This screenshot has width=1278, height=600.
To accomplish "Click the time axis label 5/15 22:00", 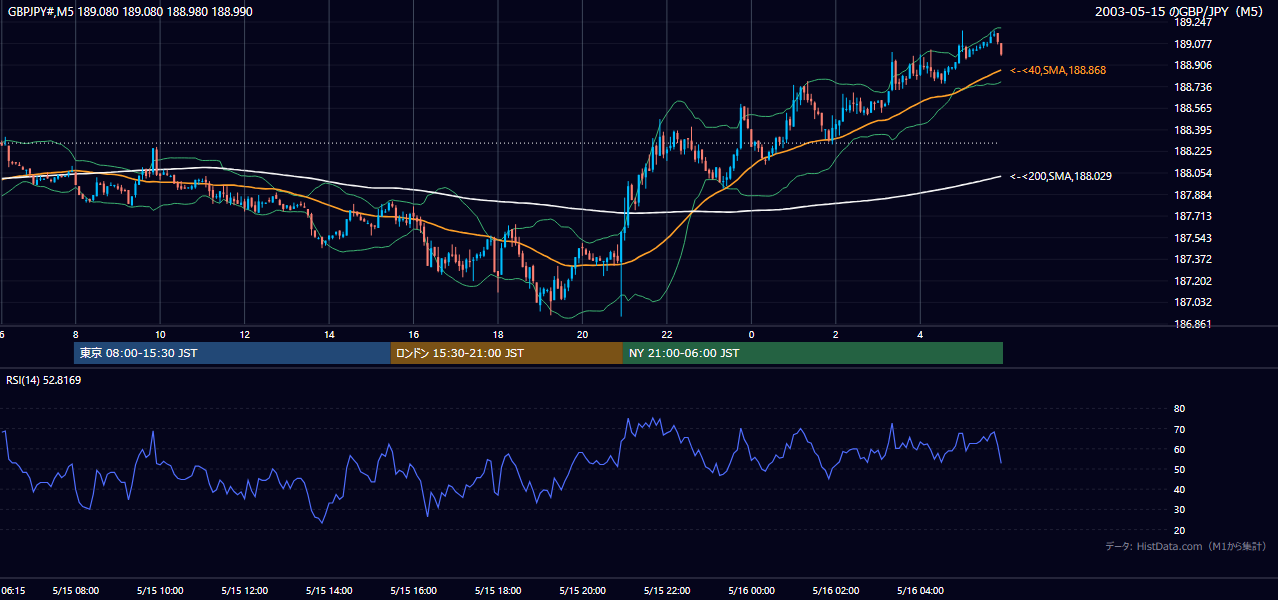I will click(667, 591).
